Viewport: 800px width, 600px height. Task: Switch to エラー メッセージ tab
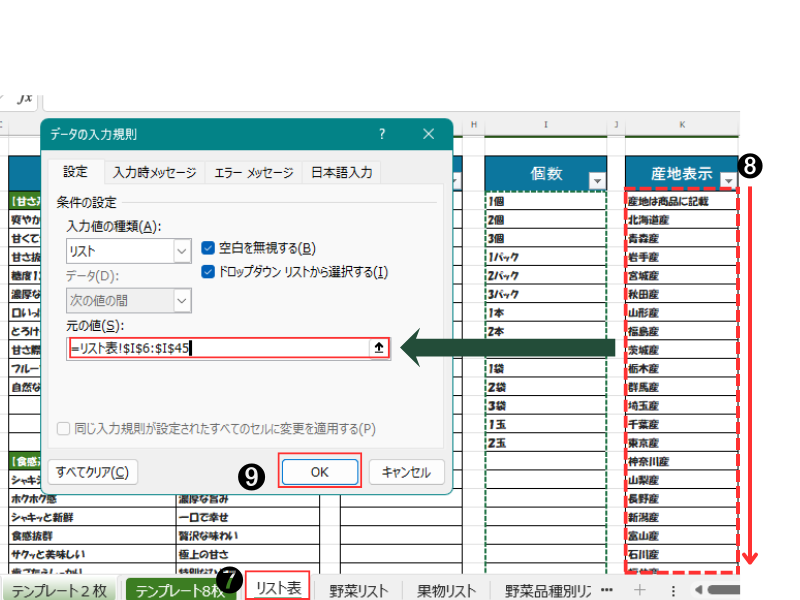tap(254, 172)
